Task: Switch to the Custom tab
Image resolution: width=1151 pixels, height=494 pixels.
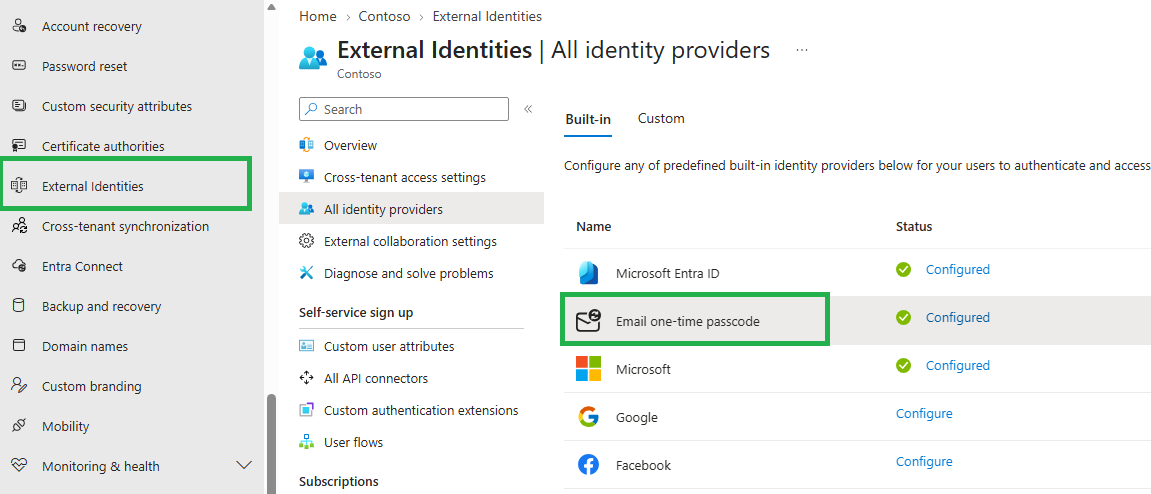Action: tap(661, 118)
